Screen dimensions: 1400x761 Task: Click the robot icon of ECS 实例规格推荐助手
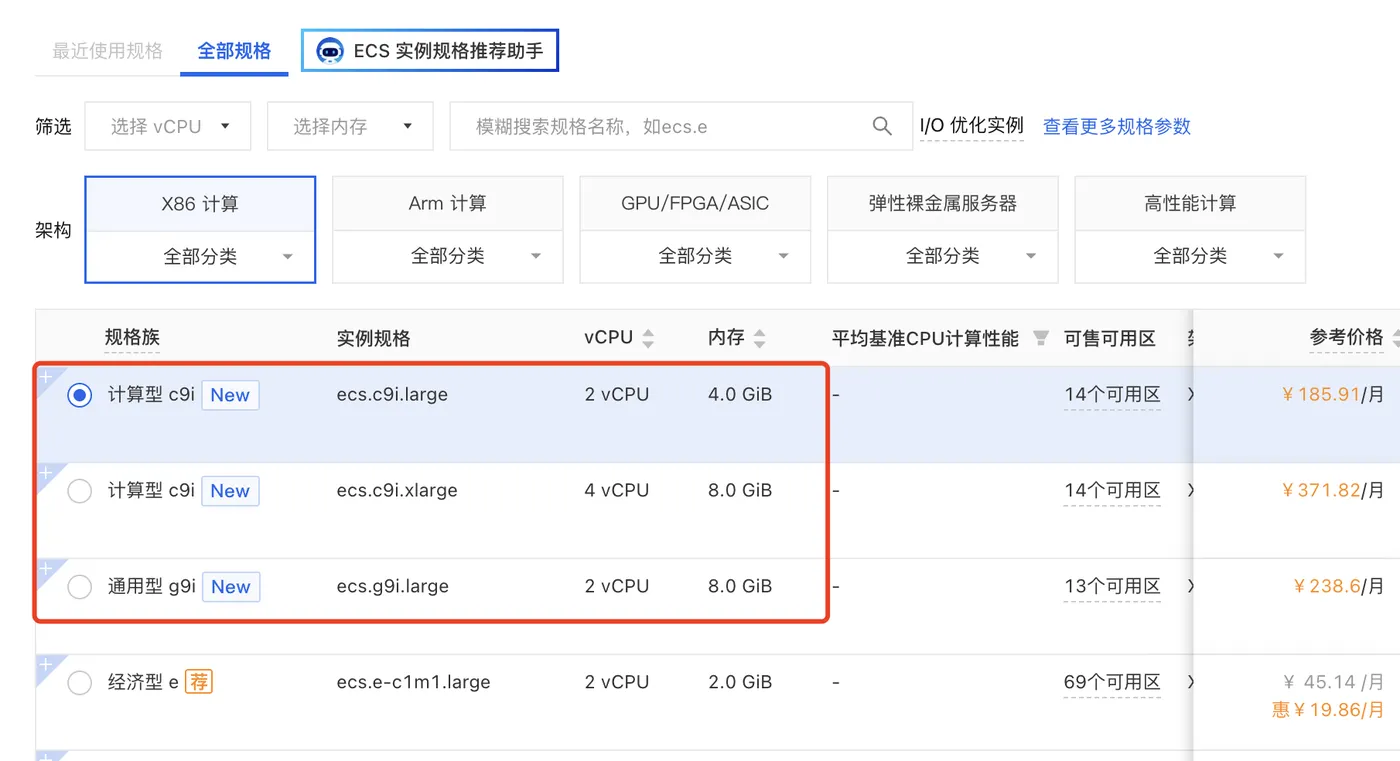330,51
